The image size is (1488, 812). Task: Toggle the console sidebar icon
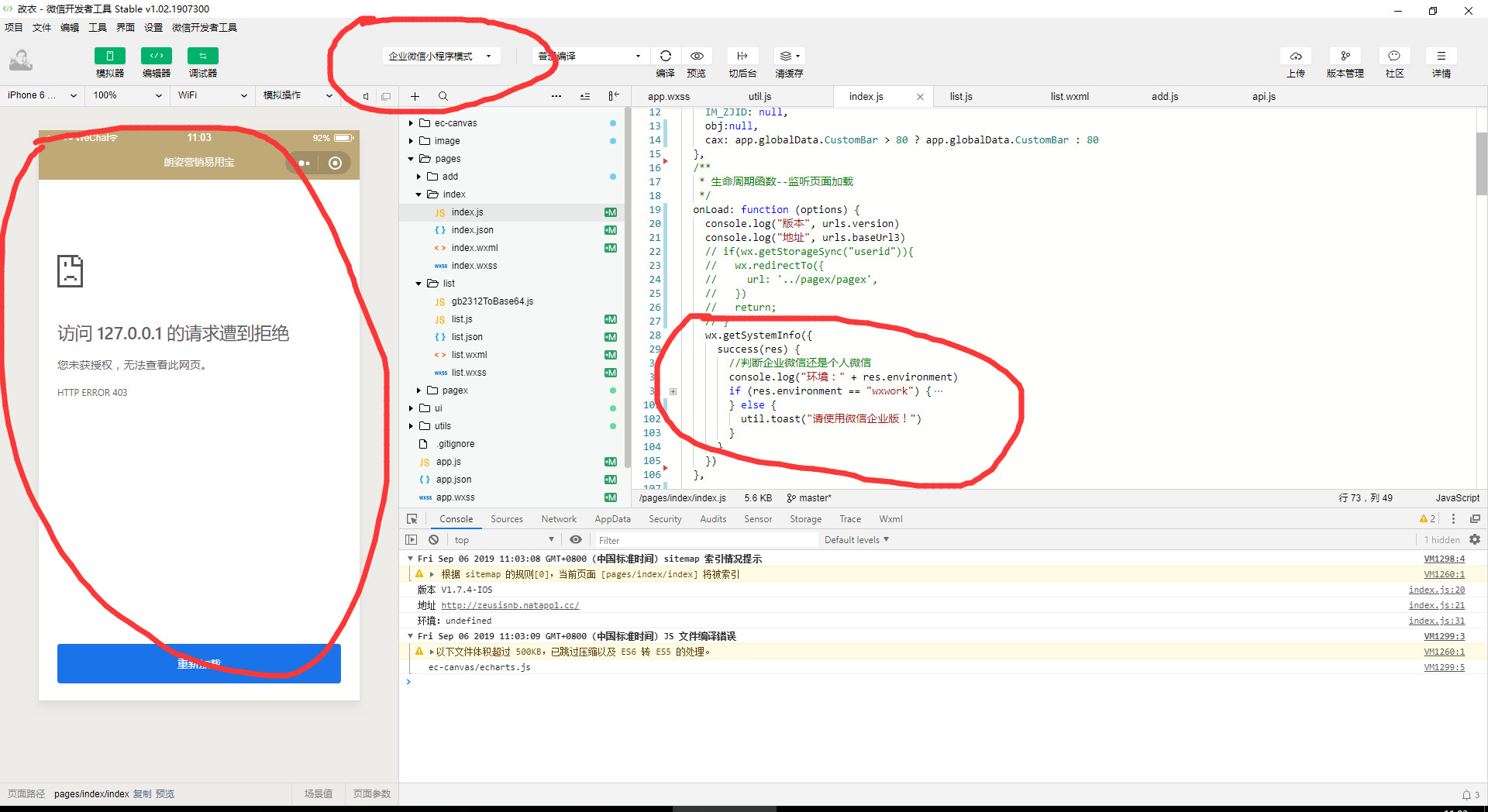(x=412, y=540)
